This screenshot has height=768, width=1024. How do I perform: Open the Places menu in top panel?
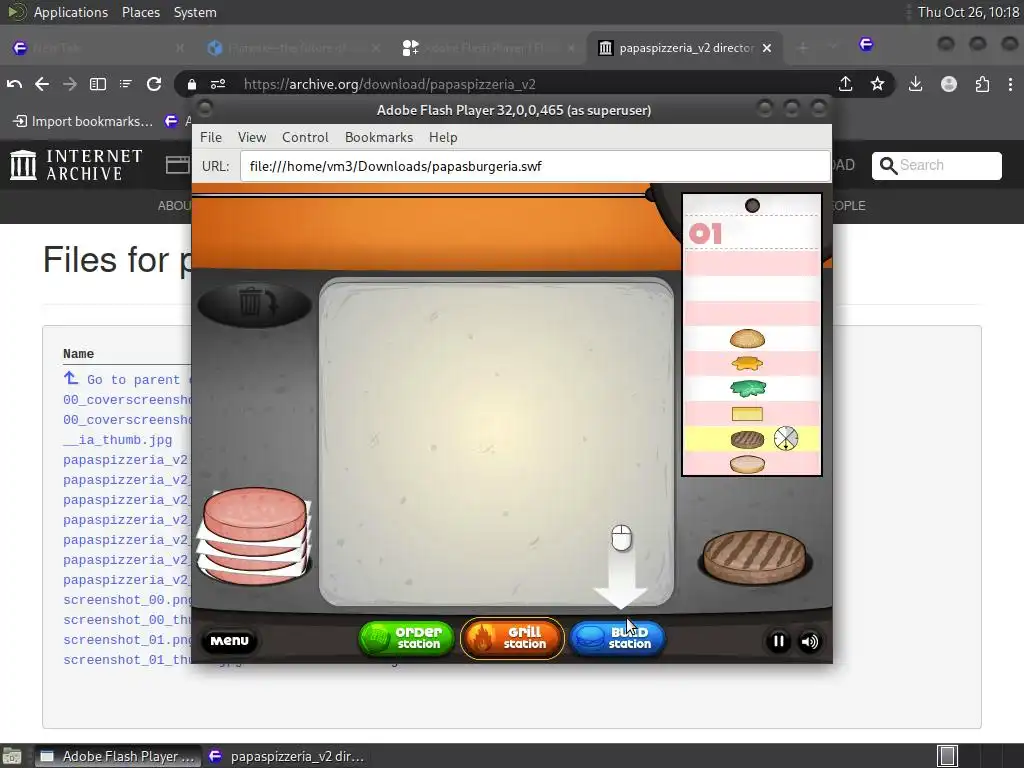click(x=140, y=12)
